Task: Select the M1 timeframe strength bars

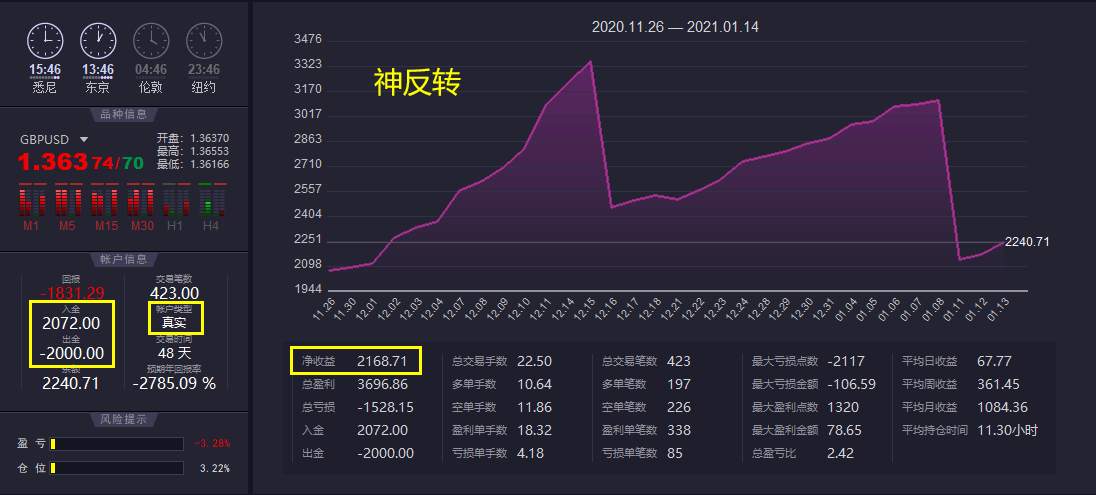Action: coord(32,201)
